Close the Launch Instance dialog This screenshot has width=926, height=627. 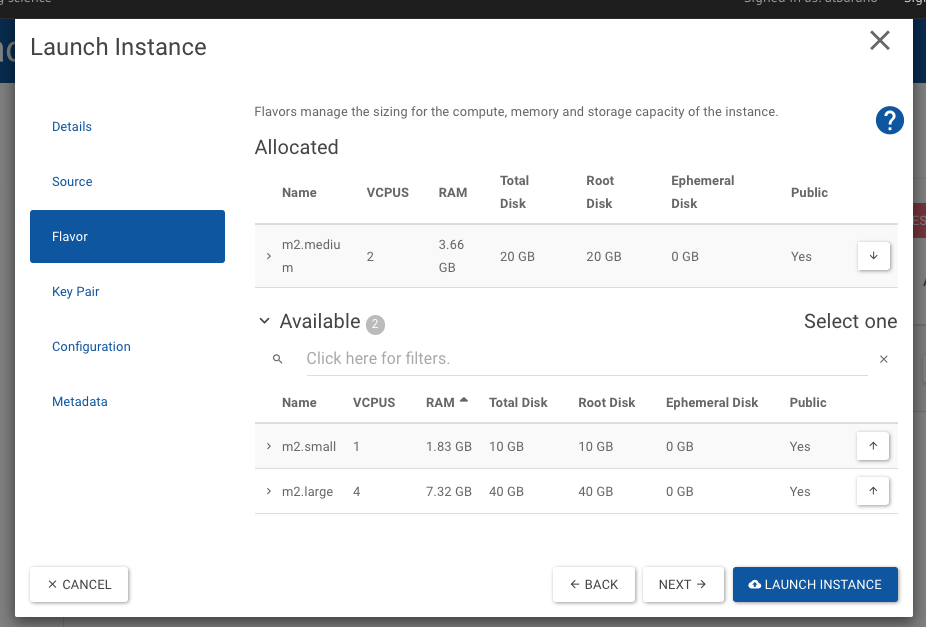tap(879, 41)
